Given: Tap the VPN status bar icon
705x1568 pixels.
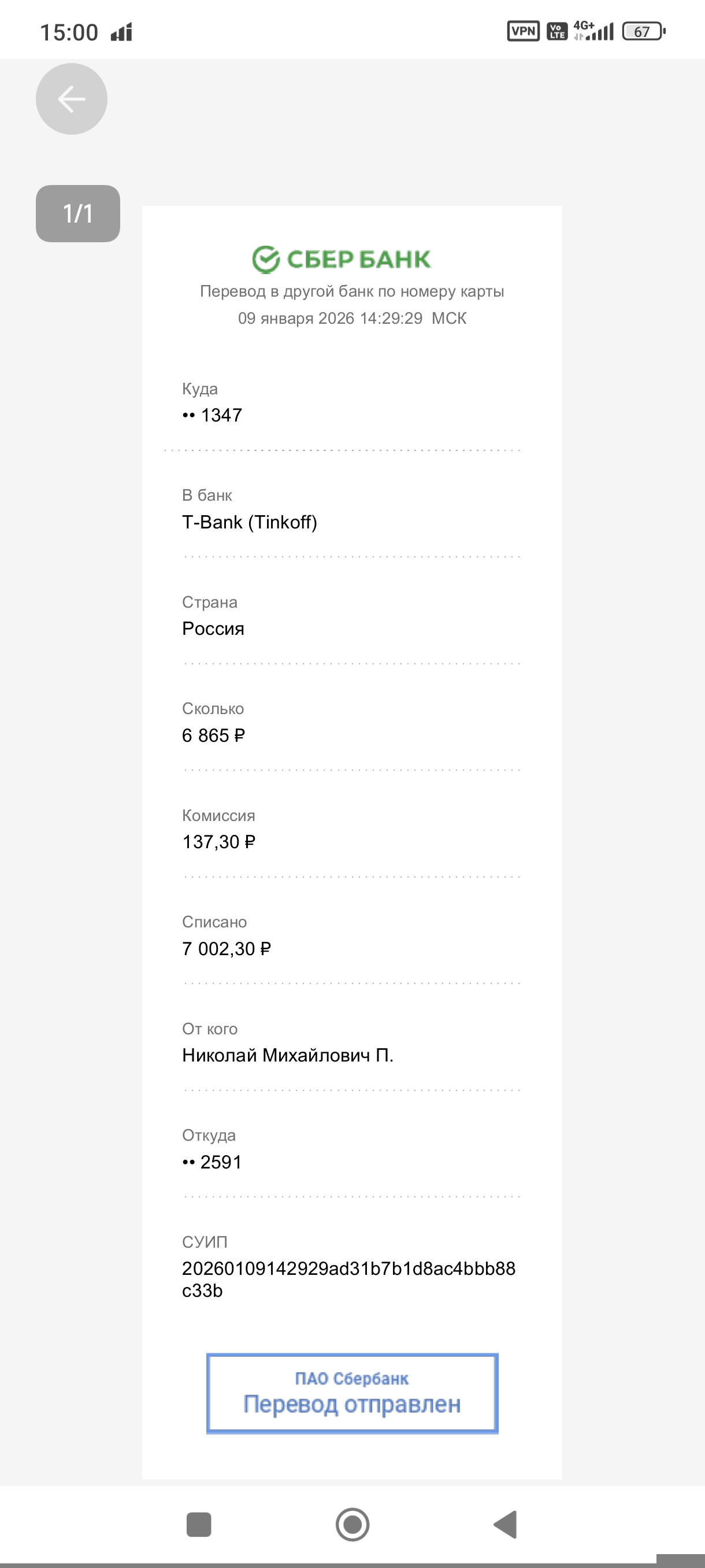Looking at the screenshot, I should (x=523, y=31).
